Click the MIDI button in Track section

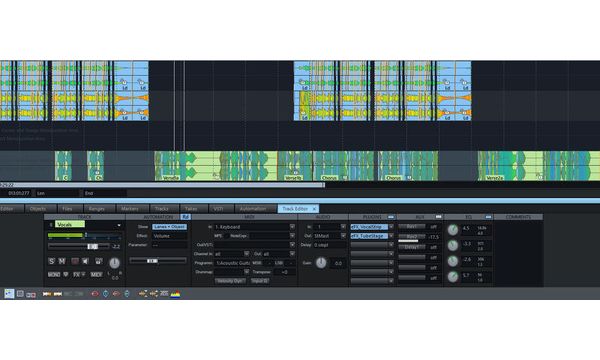click(x=96, y=275)
